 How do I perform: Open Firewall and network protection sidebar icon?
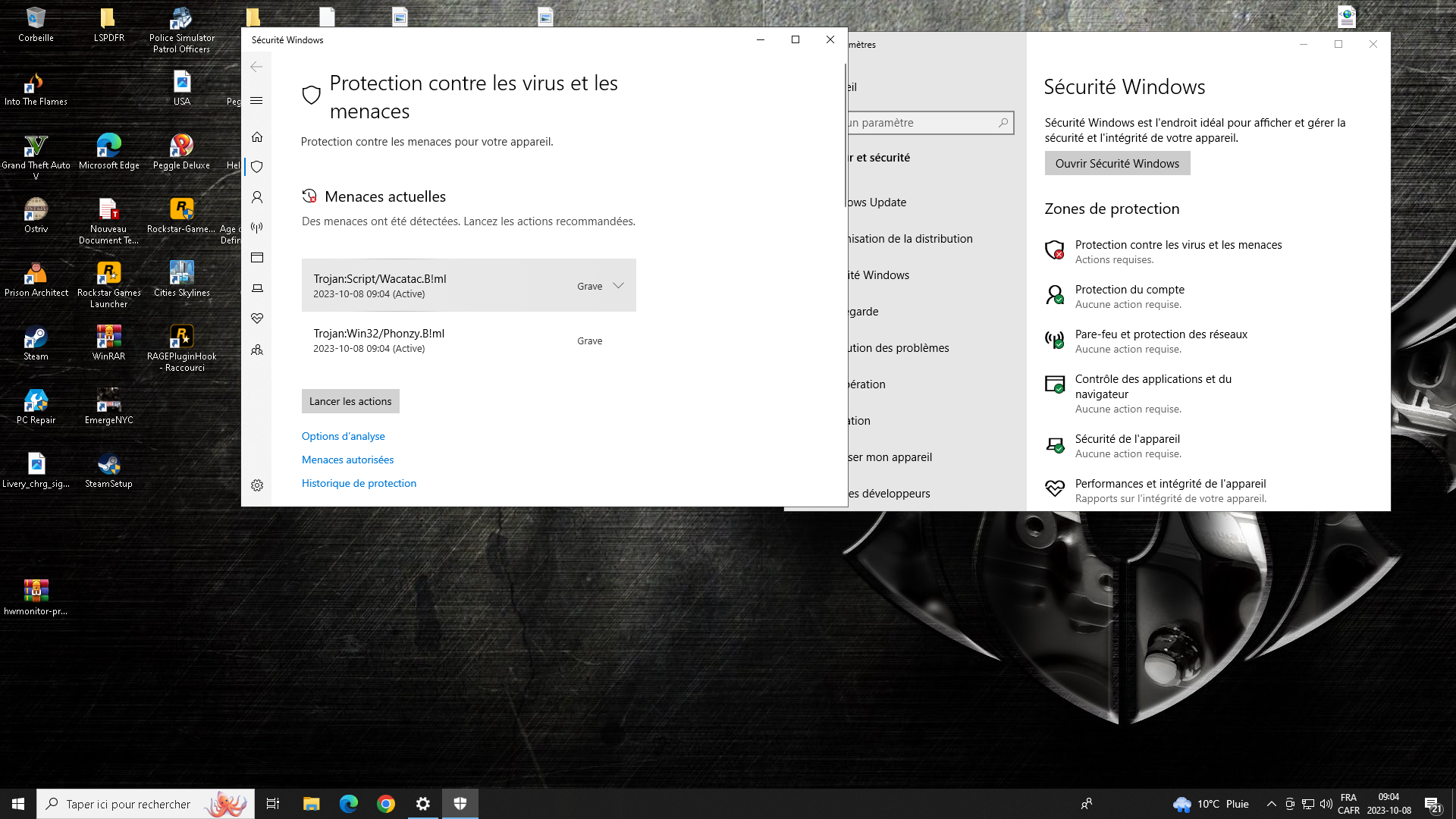[257, 227]
